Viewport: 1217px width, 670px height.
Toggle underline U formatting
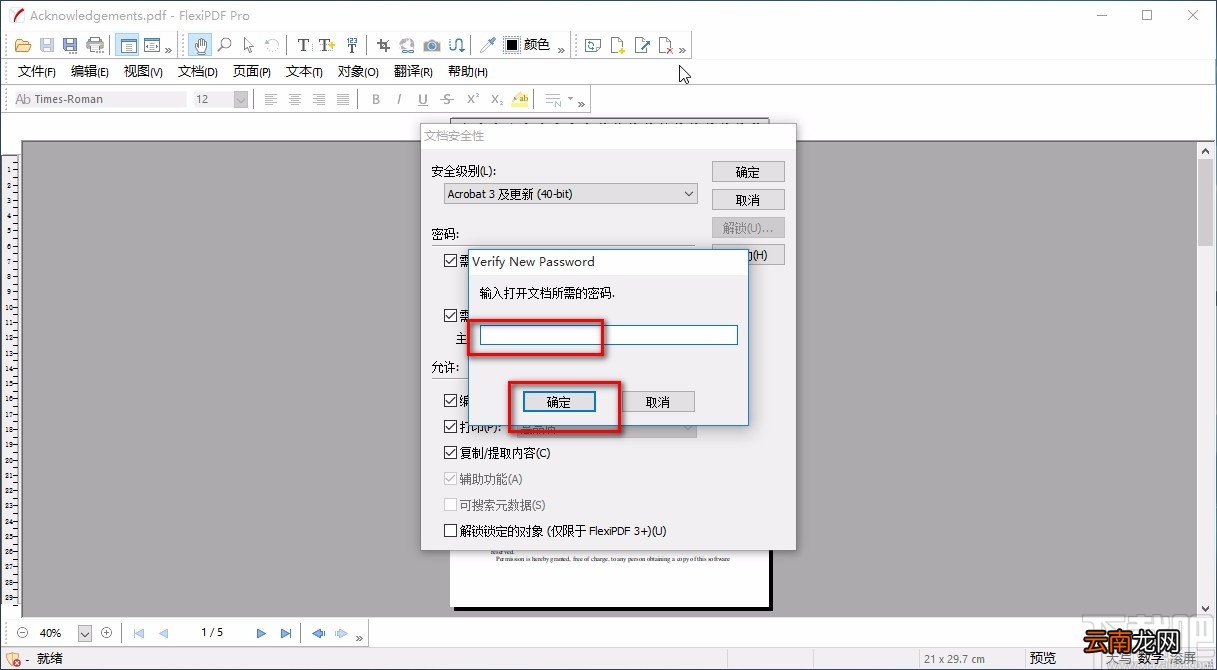coord(423,99)
